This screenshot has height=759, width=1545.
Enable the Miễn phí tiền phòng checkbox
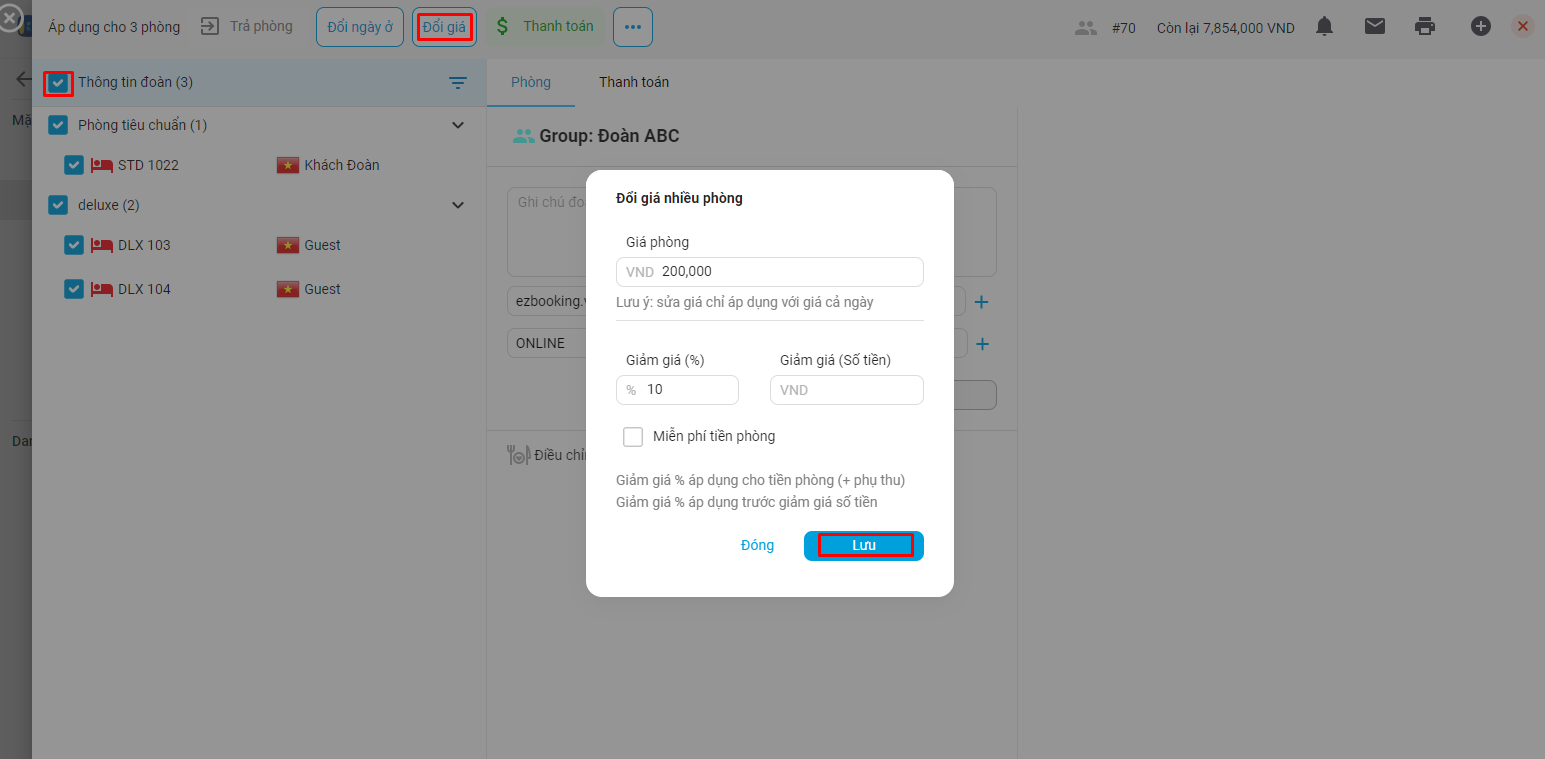(x=633, y=437)
